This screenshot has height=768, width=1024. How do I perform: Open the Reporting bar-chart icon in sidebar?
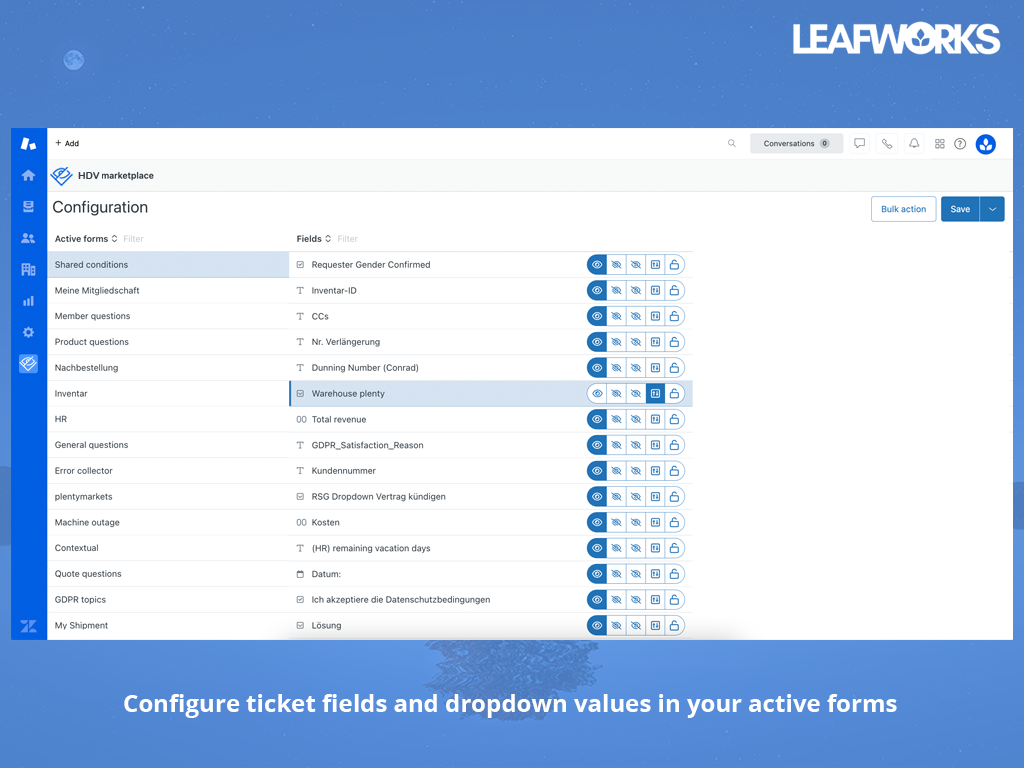point(28,300)
